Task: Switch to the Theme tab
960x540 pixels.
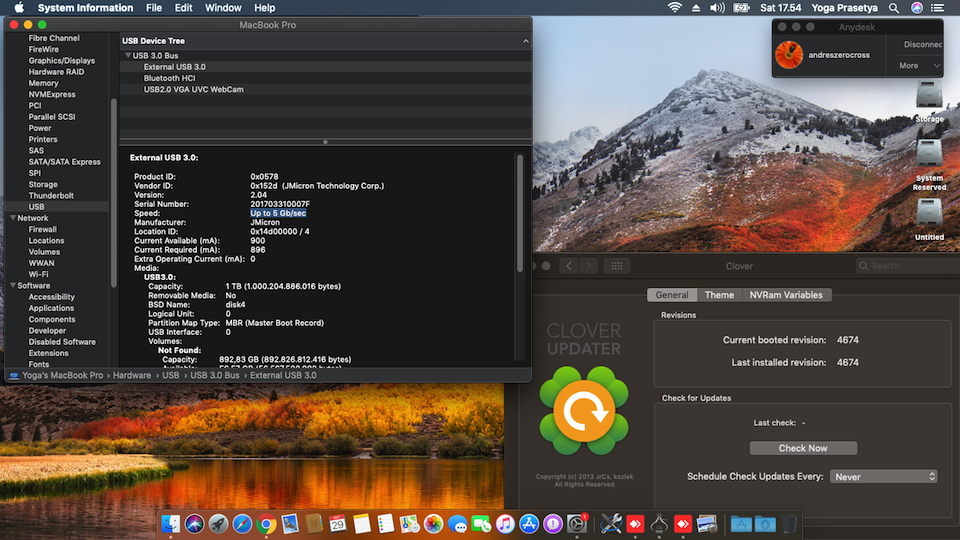Action: (719, 295)
